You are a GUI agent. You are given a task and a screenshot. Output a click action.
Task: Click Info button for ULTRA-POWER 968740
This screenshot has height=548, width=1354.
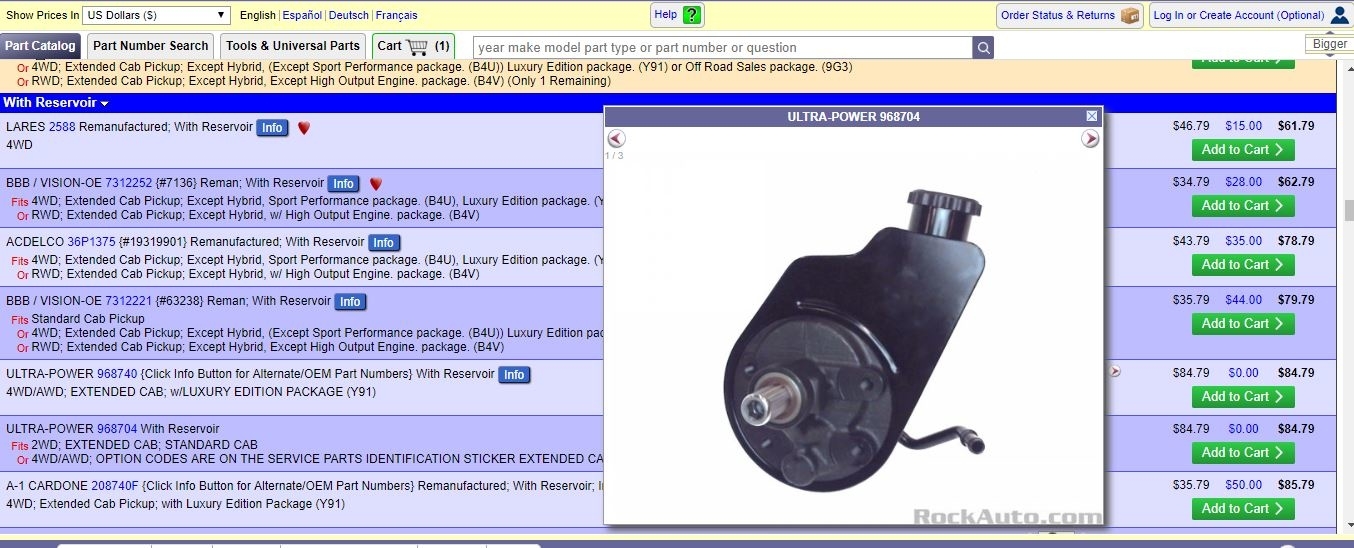pyautogui.click(x=514, y=375)
